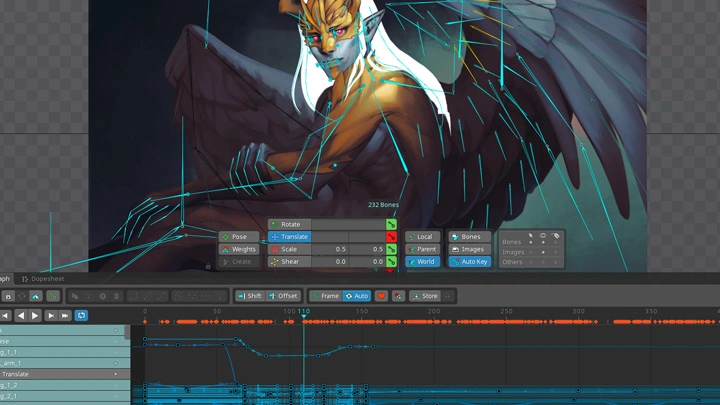Select the arm_1 row in the tree
Screen dimensions: 720x405
pyautogui.click(x=65, y=363)
